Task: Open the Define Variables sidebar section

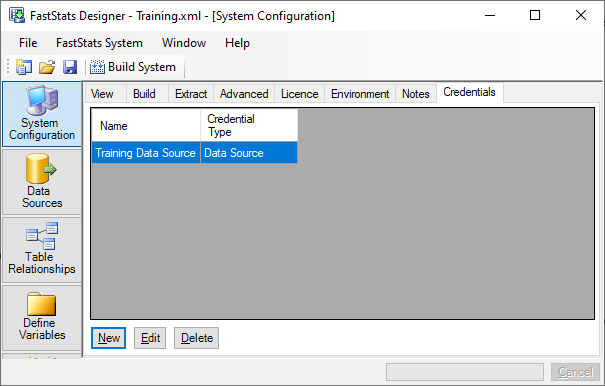Action: (x=42, y=318)
